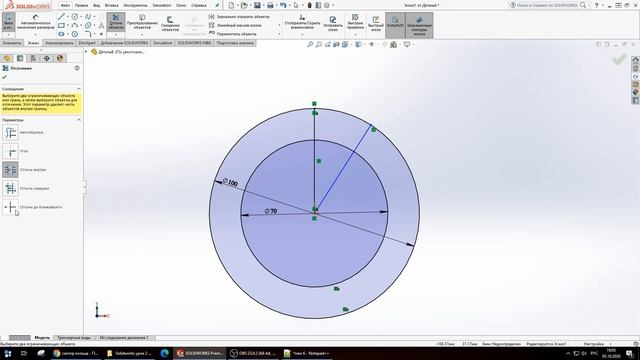
Task: Confirm trim with green checkmark in panel
Action: (x=4, y=77)
